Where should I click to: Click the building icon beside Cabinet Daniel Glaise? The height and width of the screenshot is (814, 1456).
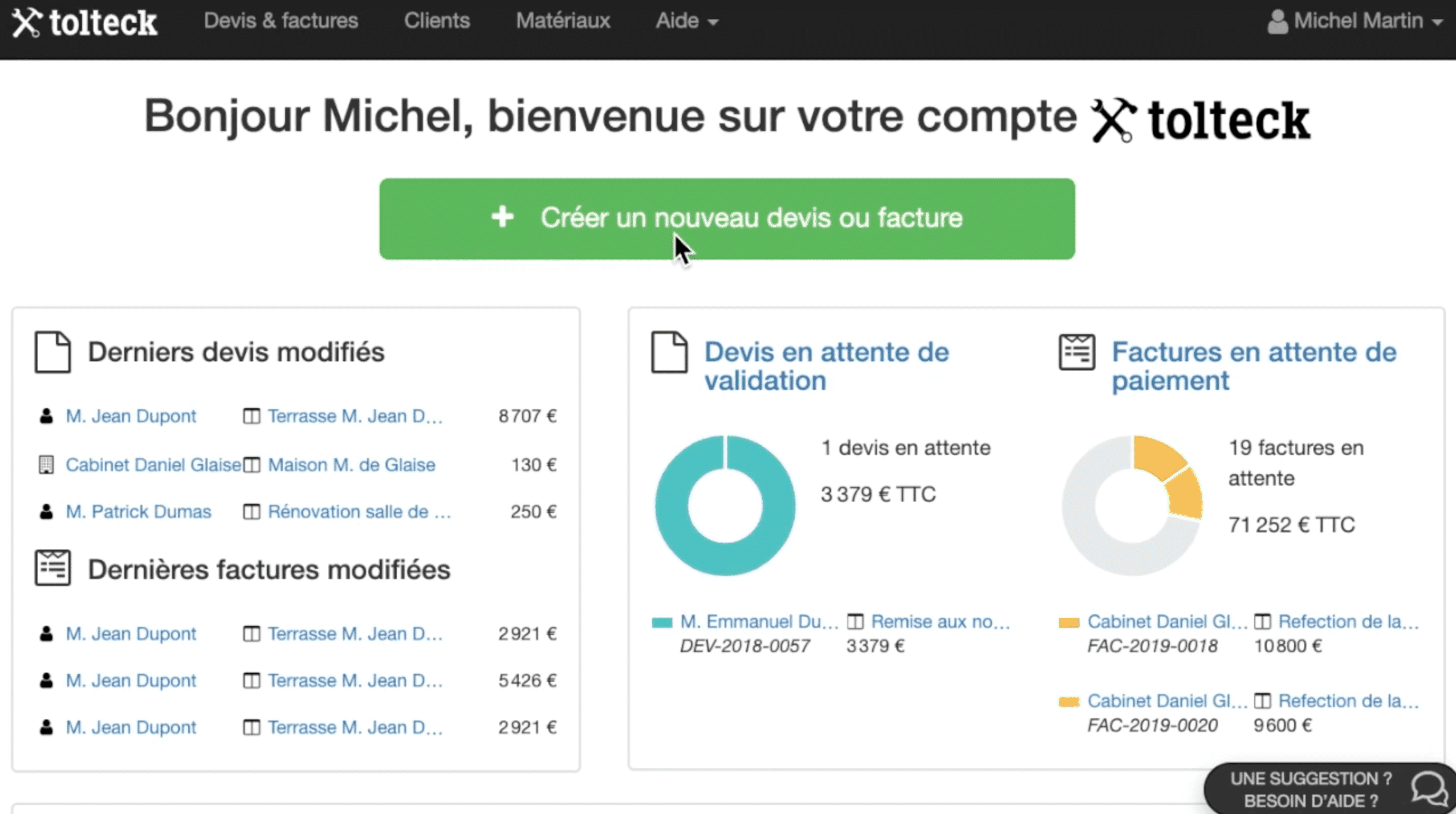(46, 465)
